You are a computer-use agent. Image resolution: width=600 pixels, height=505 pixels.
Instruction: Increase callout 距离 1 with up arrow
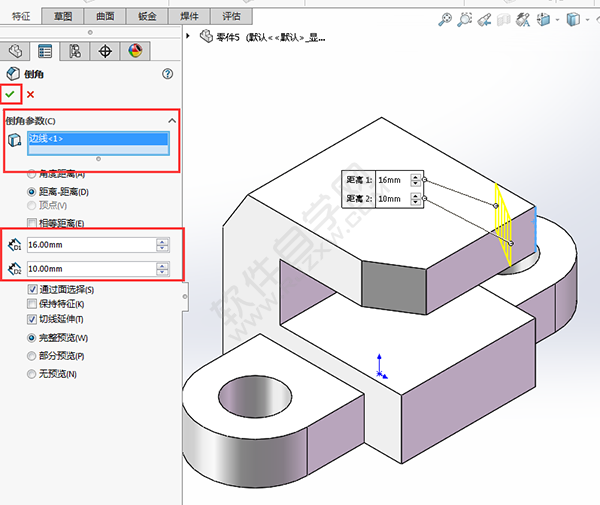pos(415,177)
